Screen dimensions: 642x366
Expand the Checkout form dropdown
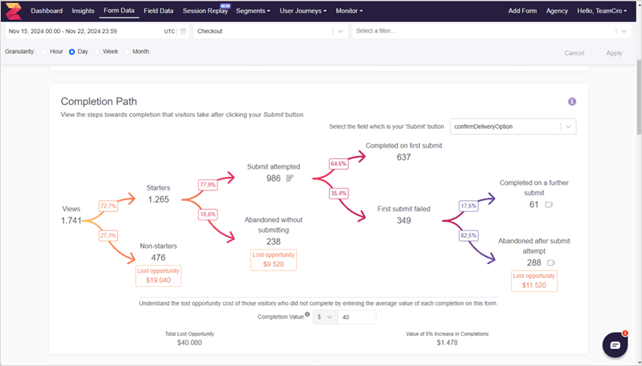(x=270, y=31)
